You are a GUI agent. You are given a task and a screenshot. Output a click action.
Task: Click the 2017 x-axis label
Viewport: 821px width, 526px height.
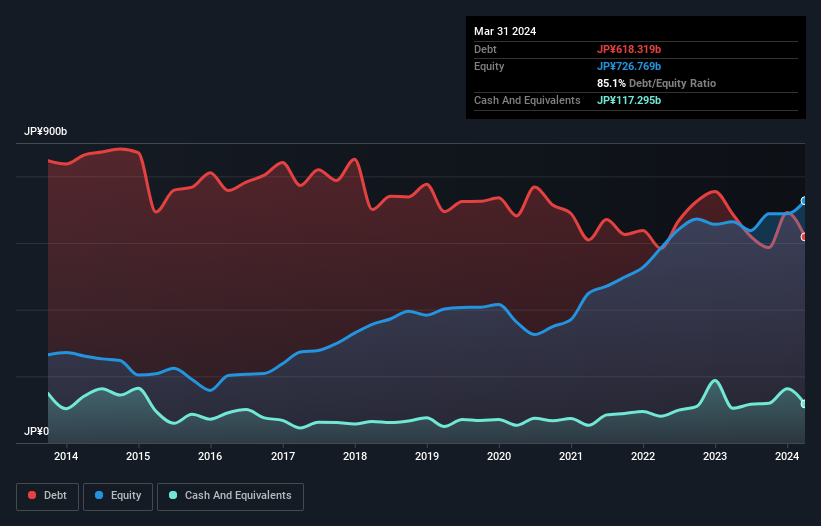tap(283, 456)
